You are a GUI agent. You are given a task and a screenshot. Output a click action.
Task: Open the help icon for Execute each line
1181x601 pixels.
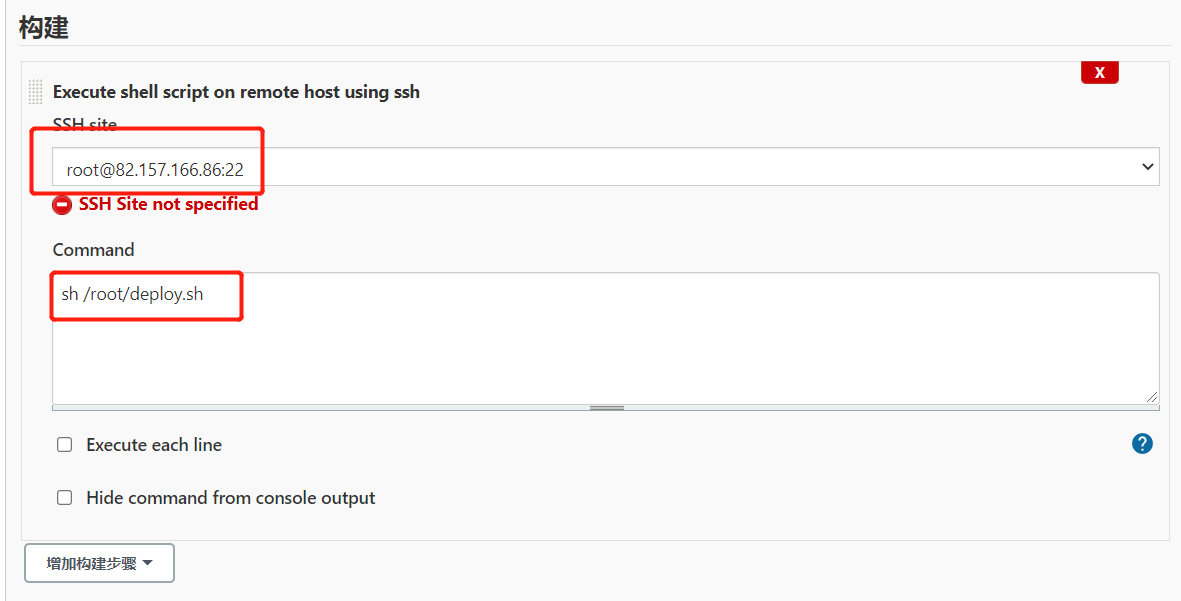[x=1142, y=444]
